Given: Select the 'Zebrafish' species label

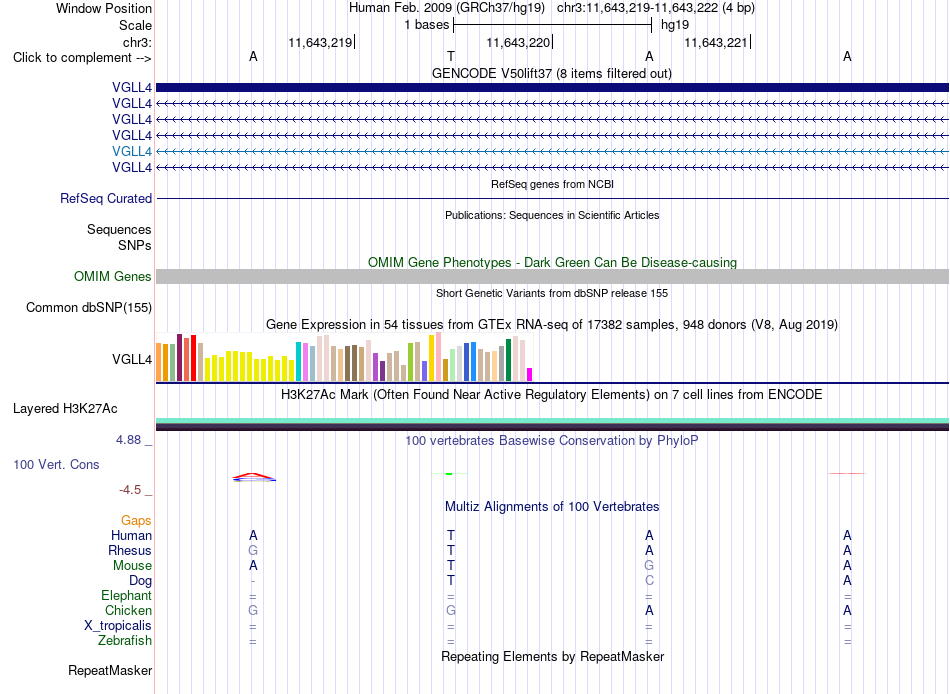Looking at the screenshot, I should pos(125,641).
